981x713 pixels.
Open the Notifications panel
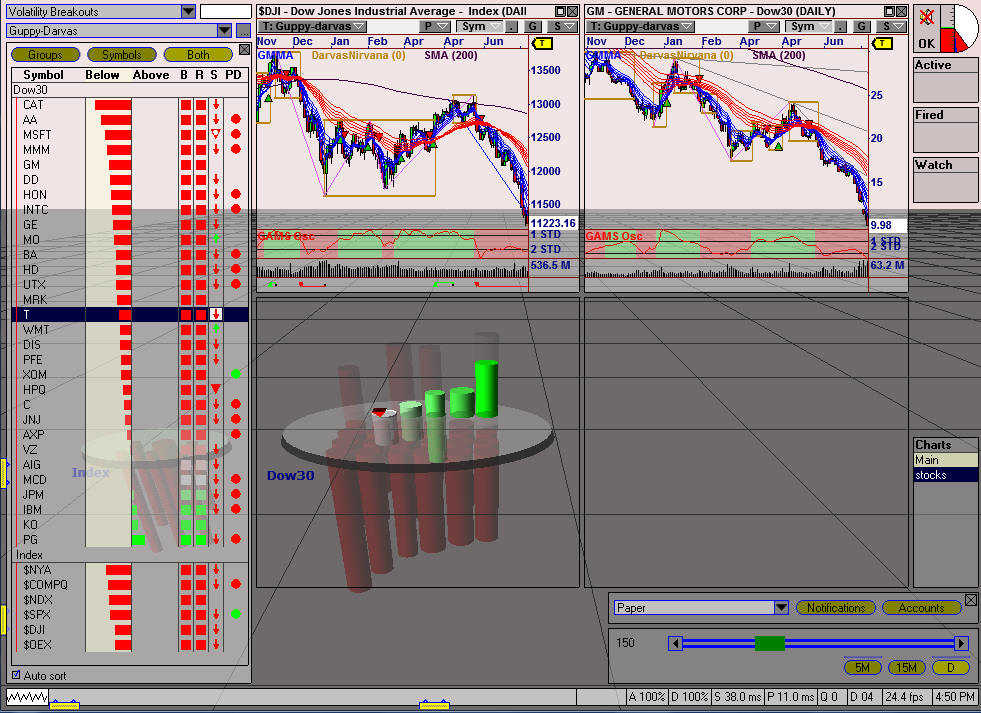(835, 607)
